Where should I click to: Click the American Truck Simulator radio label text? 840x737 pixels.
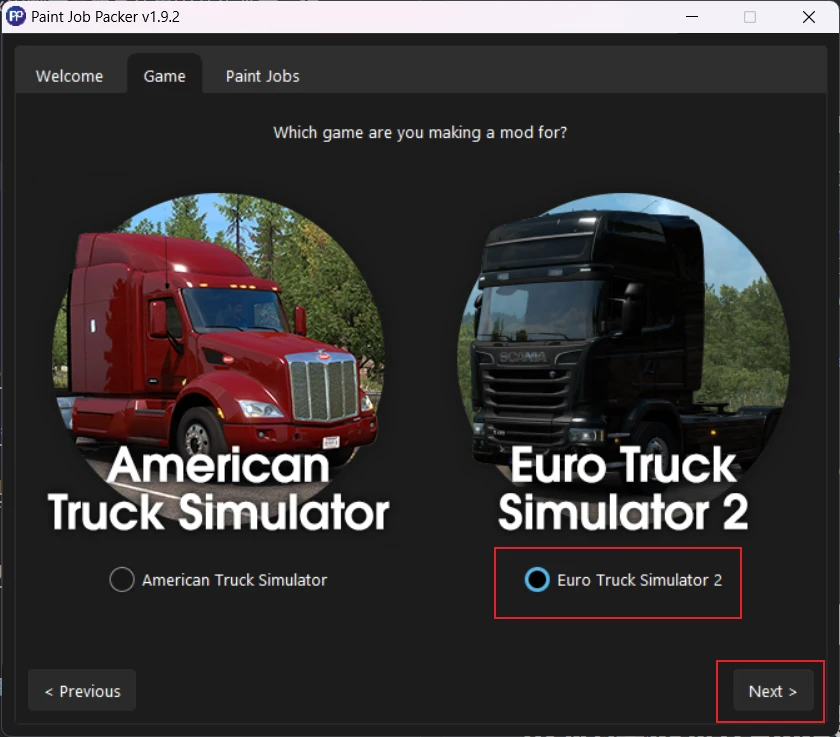tap(234, 580)
